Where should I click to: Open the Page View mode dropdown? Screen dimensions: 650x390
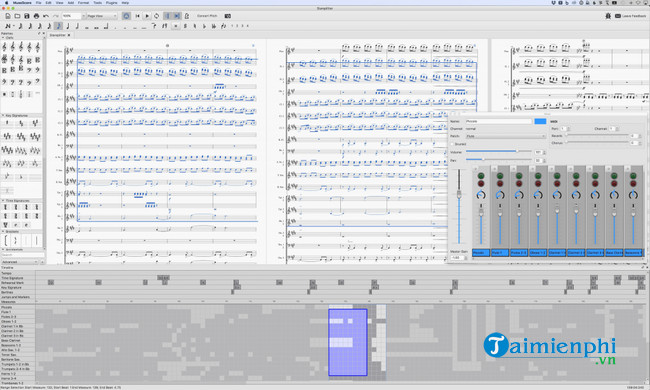[x=102, y=16]
